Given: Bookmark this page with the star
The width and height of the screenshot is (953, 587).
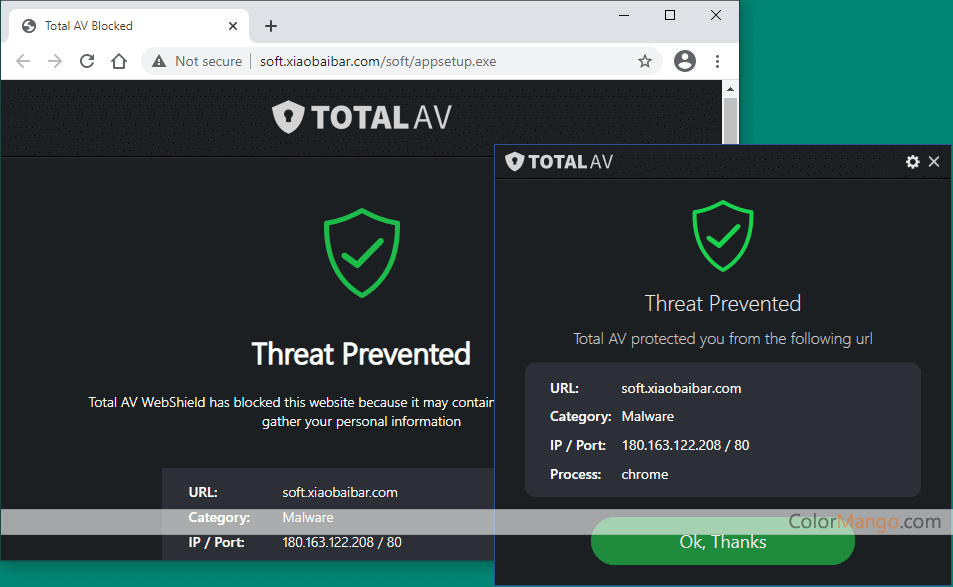Looking at the screenshot, I should [645, 61].
